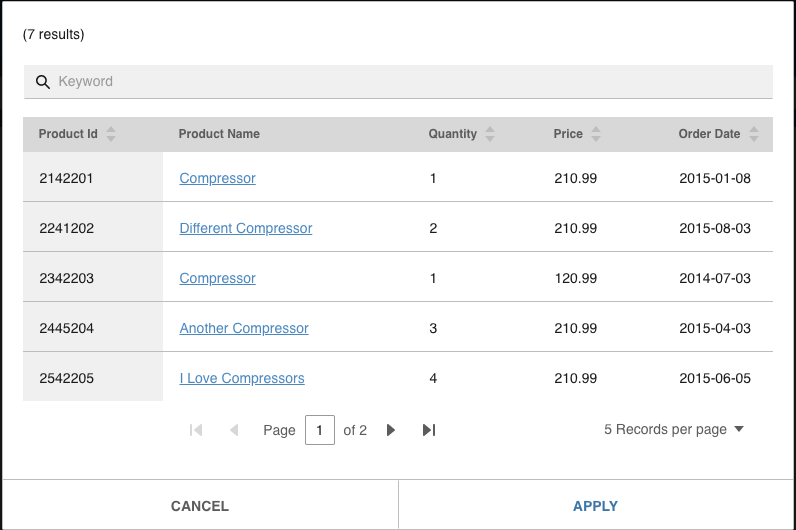Click order date 2015-01-08
Viewport: 796px width, 530px height.
click(715, 178)
